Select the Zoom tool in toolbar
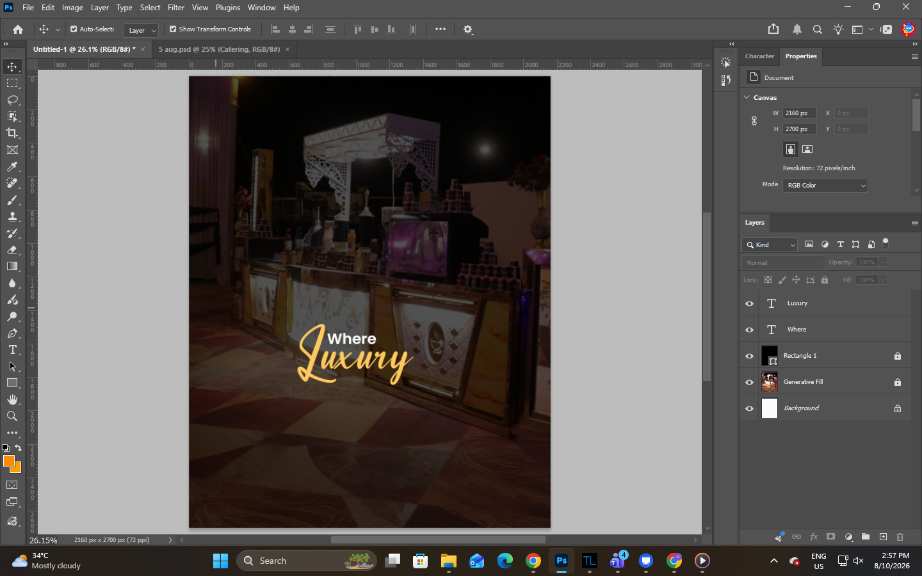Image resolution: width=922 pixels, height=576 pixels. tap(12, 416)
